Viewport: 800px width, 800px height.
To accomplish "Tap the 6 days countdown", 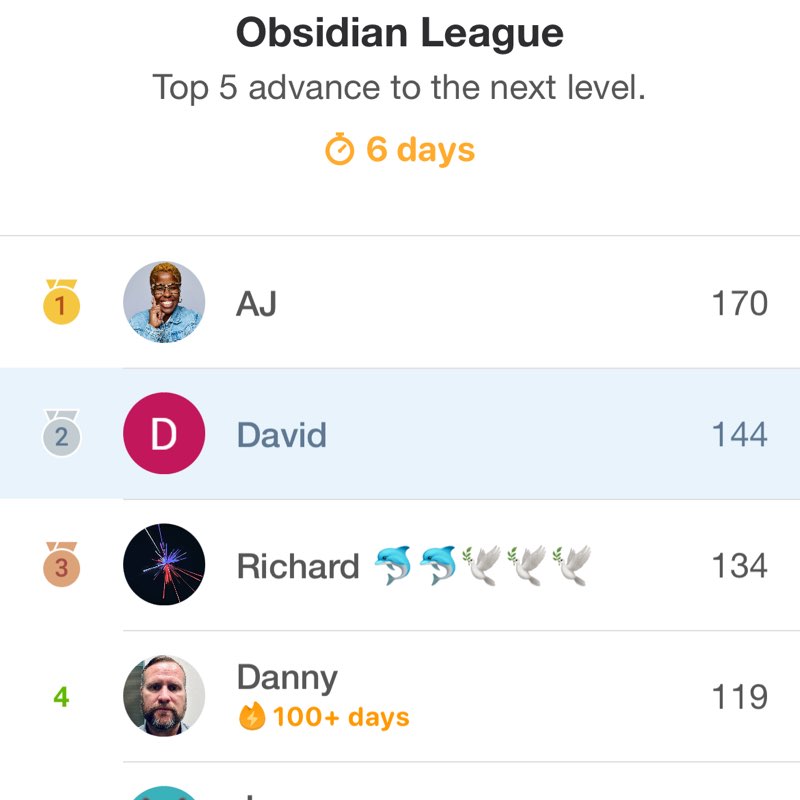I will pyautogui.click(x=420, y=150).
